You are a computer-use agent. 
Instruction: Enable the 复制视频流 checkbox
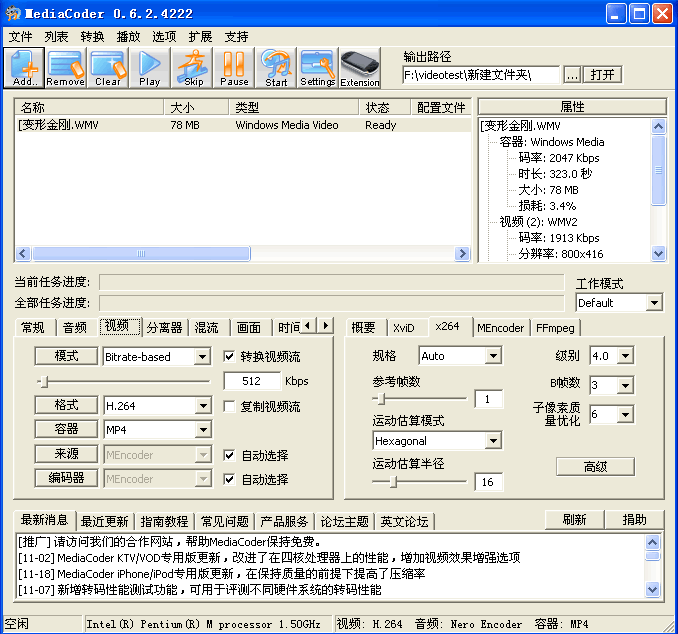(x=230, y=407)
